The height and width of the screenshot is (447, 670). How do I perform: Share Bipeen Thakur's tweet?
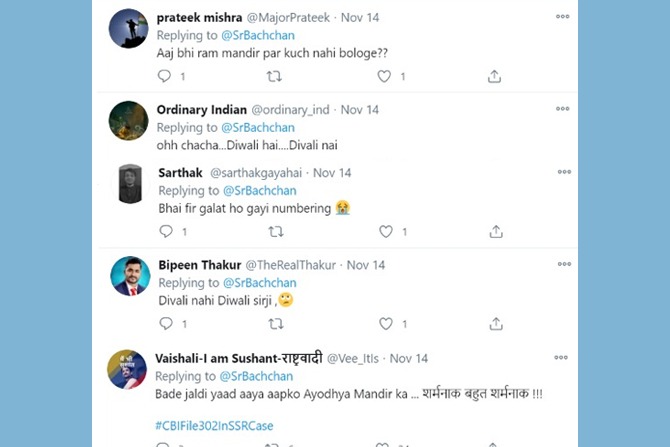[495, 324]
